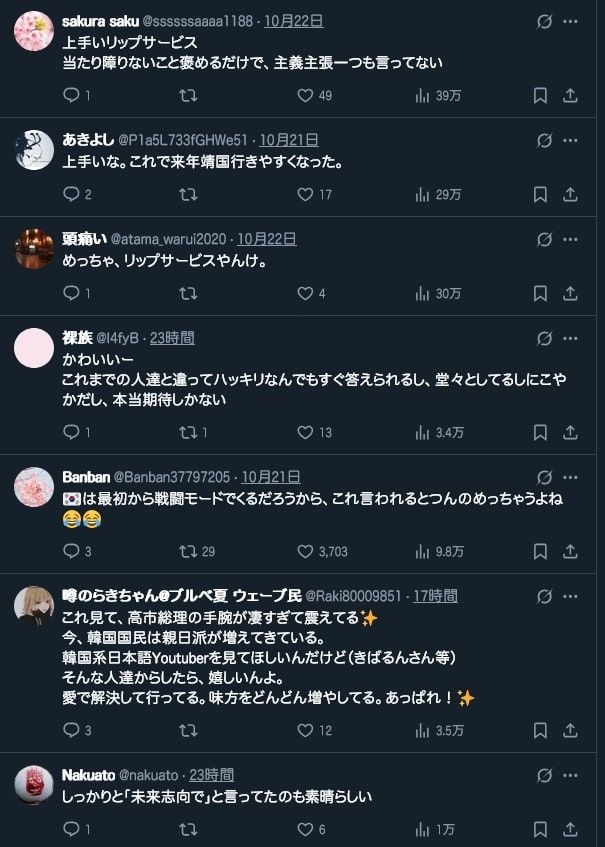Share the tweet posted by 裸族

pyautogui.click(x=570, y=432)
